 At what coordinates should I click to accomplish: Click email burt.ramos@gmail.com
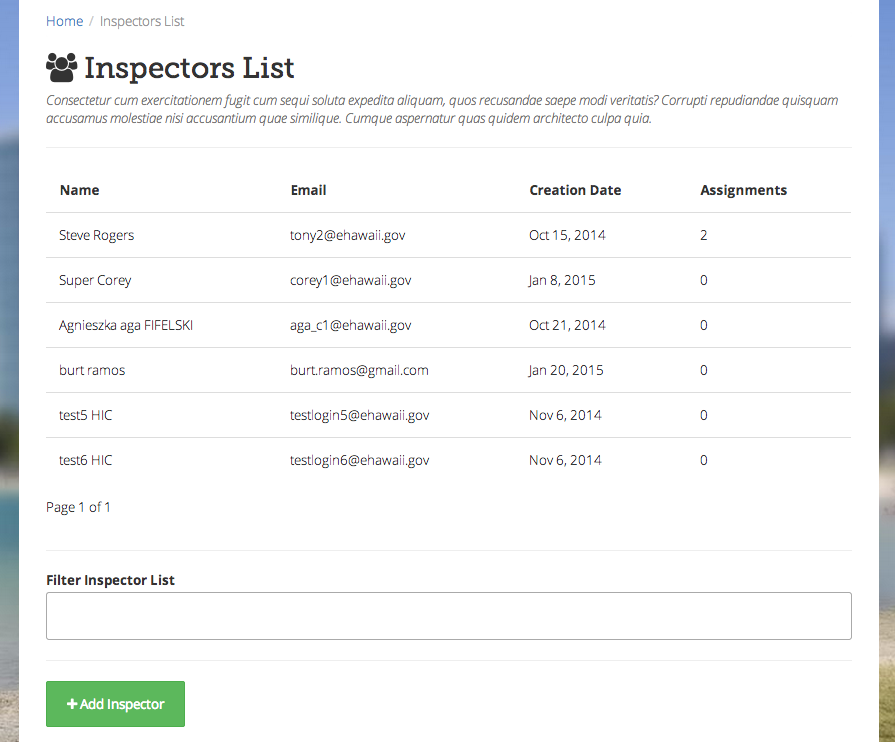[x=359, y=370]
